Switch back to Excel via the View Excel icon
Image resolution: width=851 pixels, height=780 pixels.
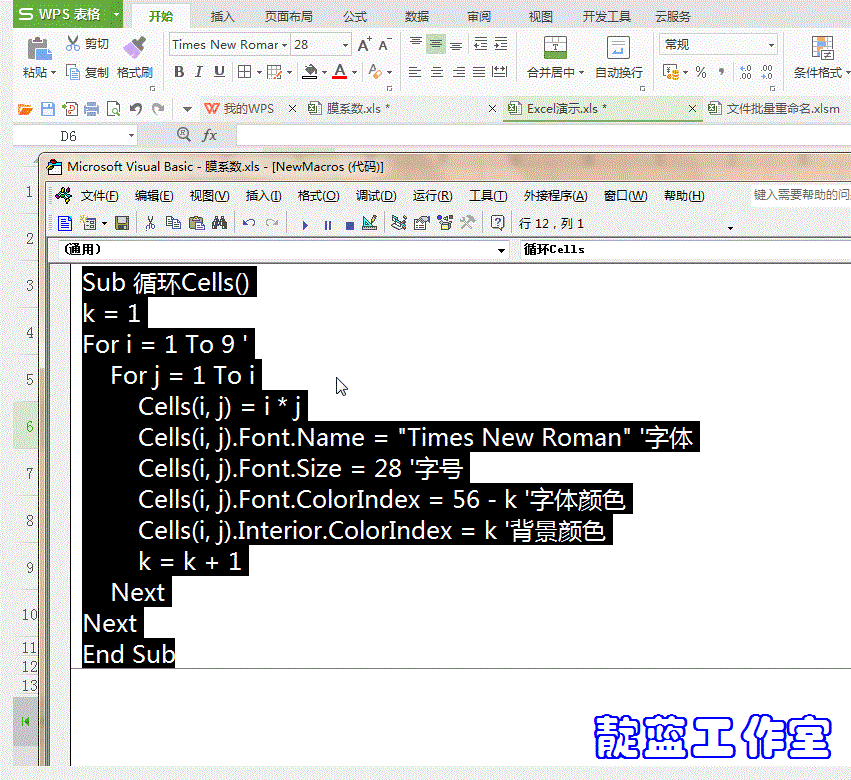(x=67, y=222)
